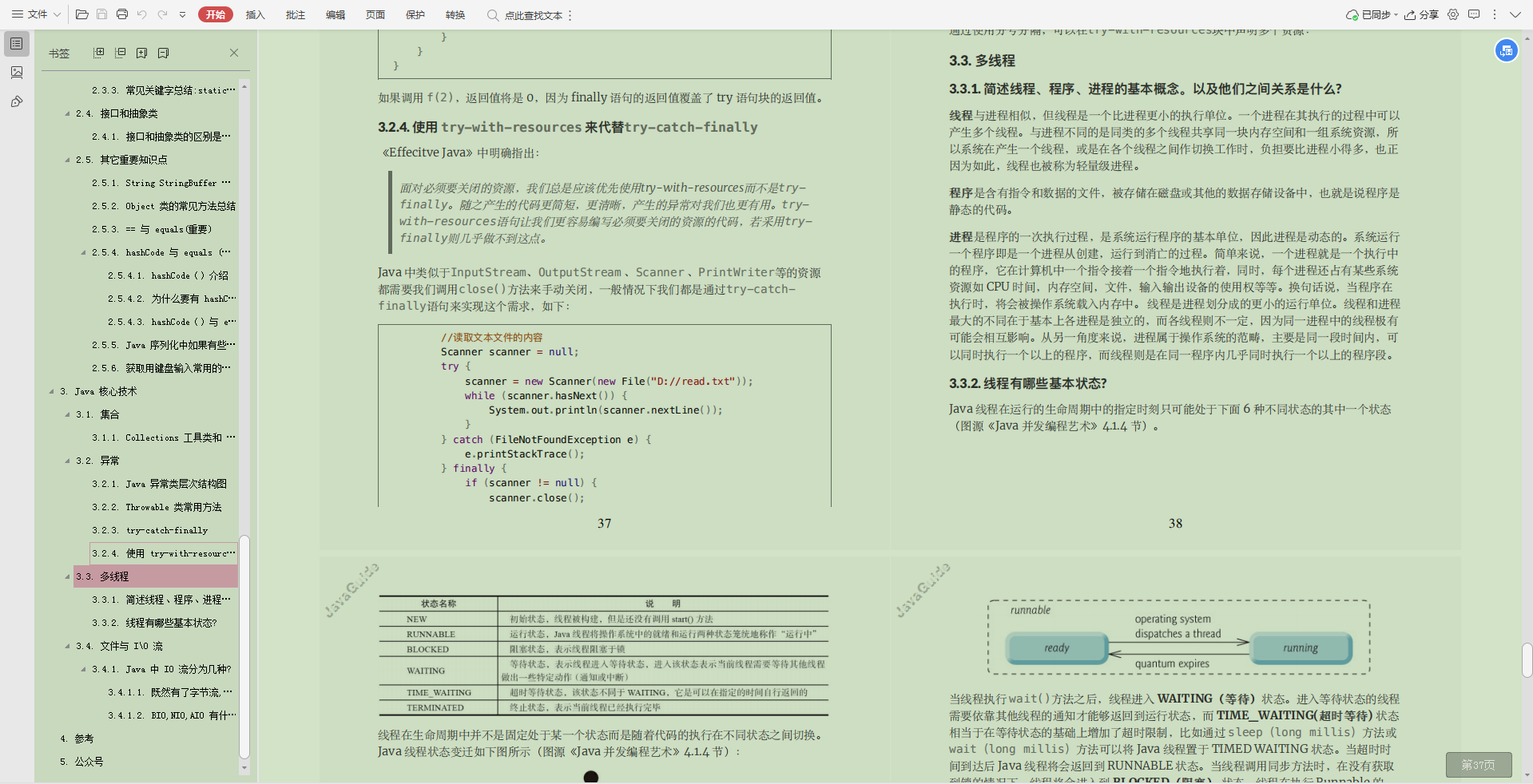The height and width of the screenshot is (784, 1533).
Task: Click the add bookmark icon
Action: coord(142,53)
